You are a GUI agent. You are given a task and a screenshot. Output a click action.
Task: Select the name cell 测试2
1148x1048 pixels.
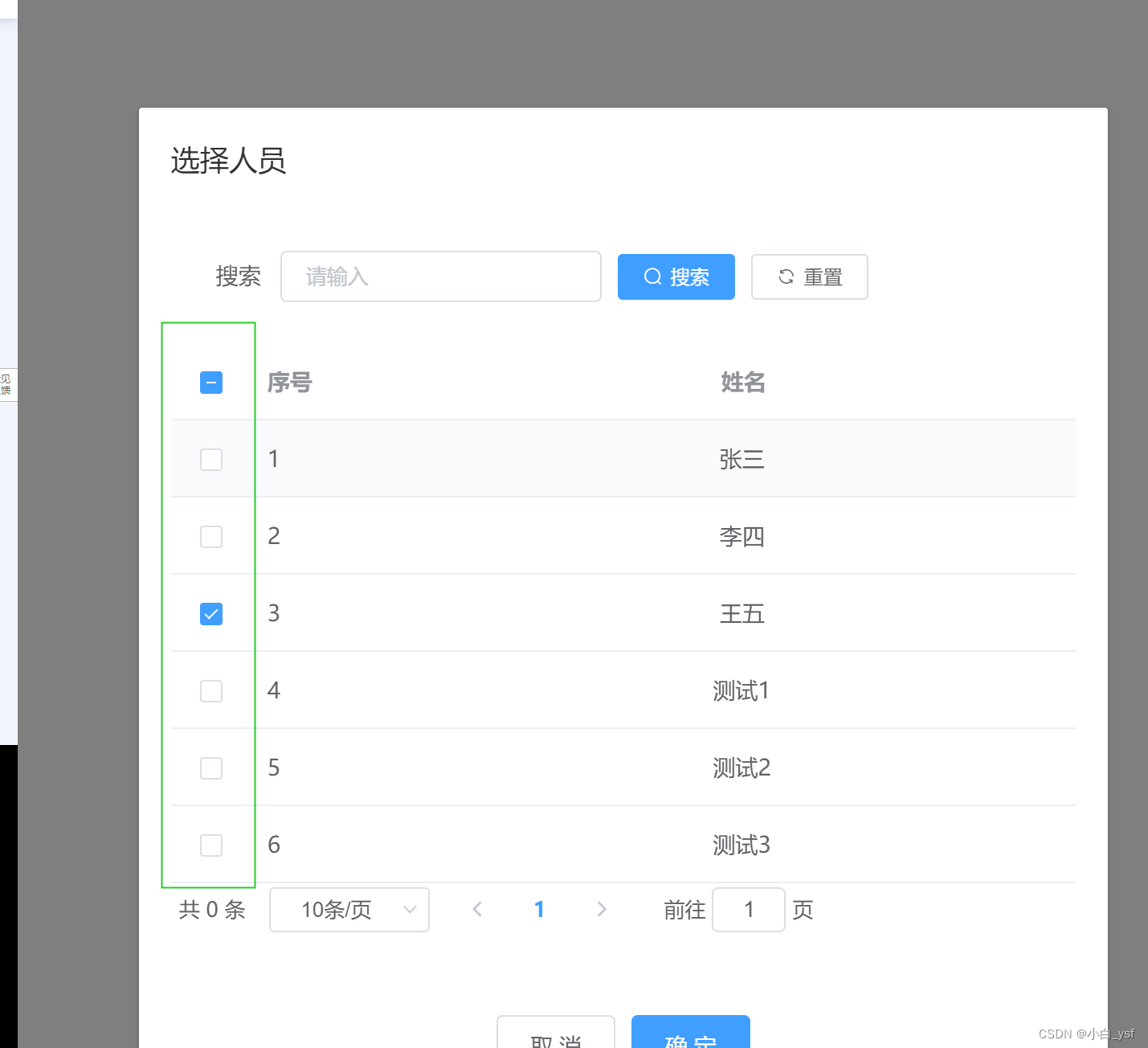coord(742,768)
